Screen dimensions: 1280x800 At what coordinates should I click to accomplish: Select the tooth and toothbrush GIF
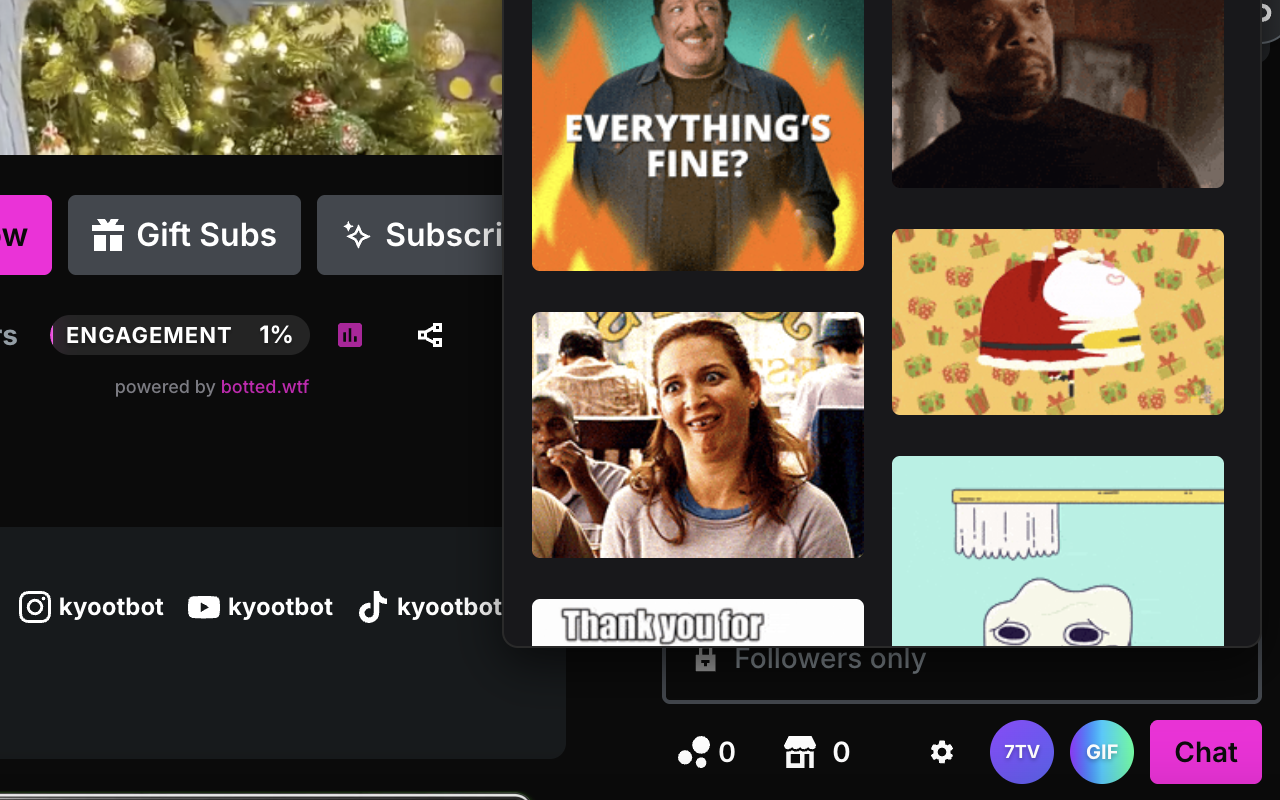click(x=1058, y=551)
